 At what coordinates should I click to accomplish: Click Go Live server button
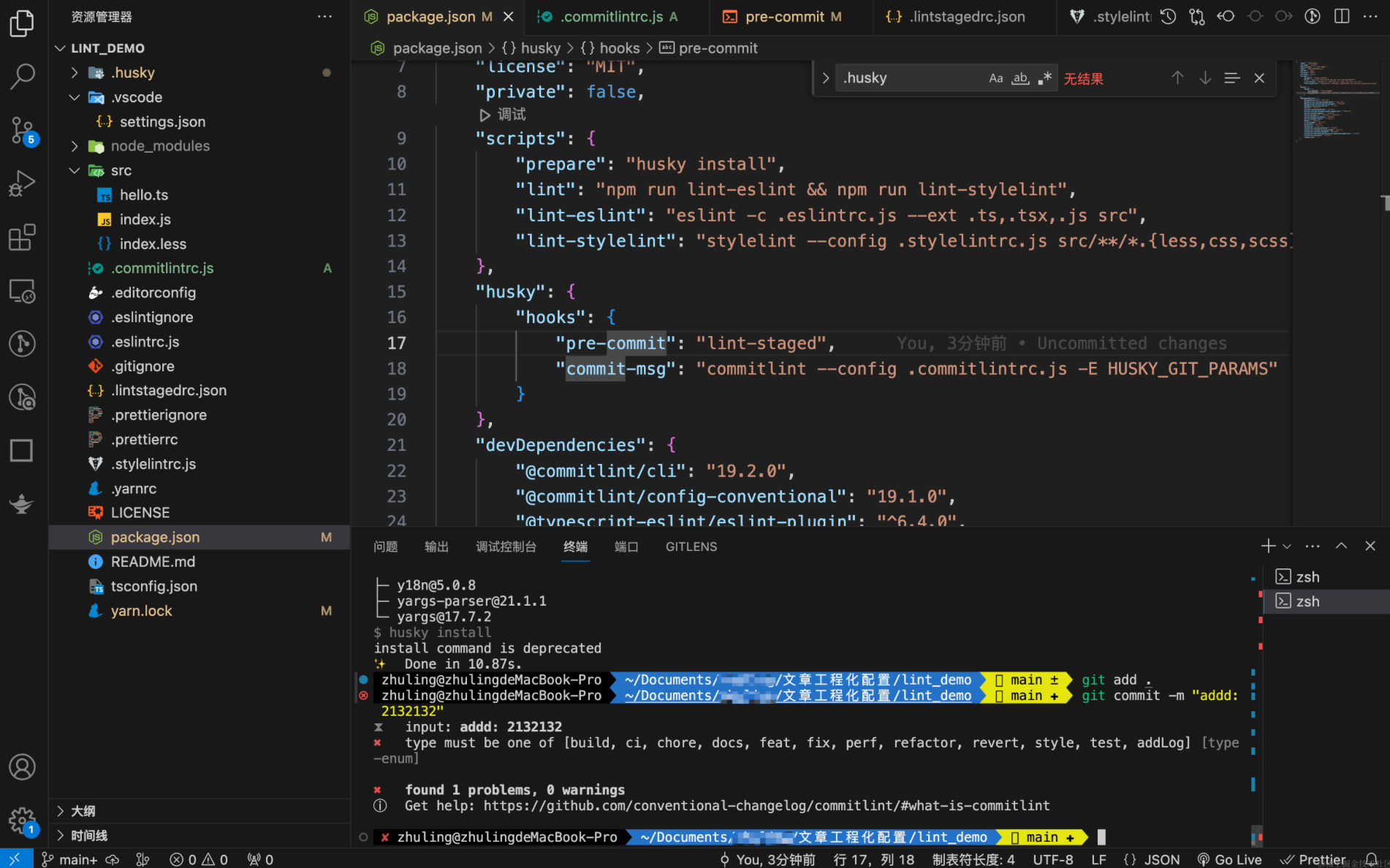point(1230,860)
